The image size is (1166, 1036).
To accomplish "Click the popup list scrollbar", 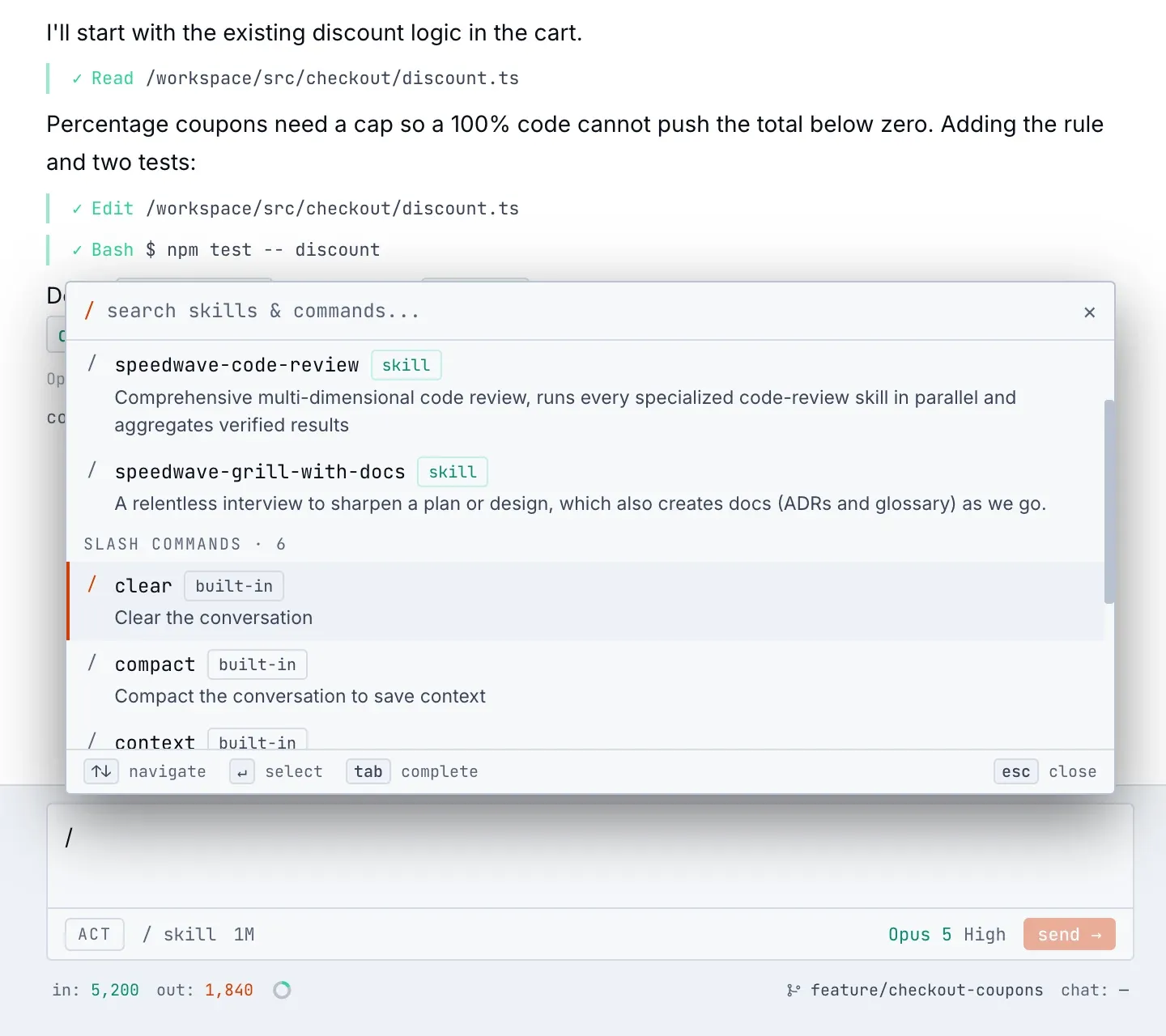I will (1109, 502).
